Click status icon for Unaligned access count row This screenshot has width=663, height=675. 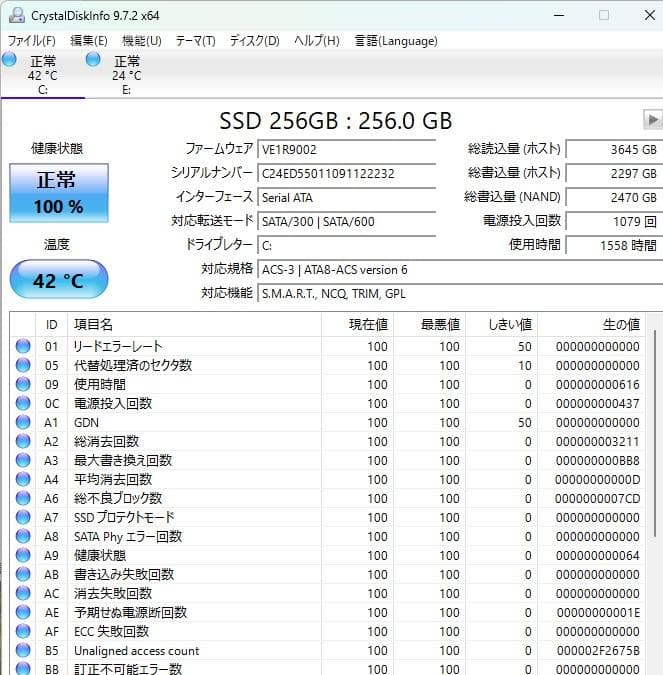pos(23,650)
